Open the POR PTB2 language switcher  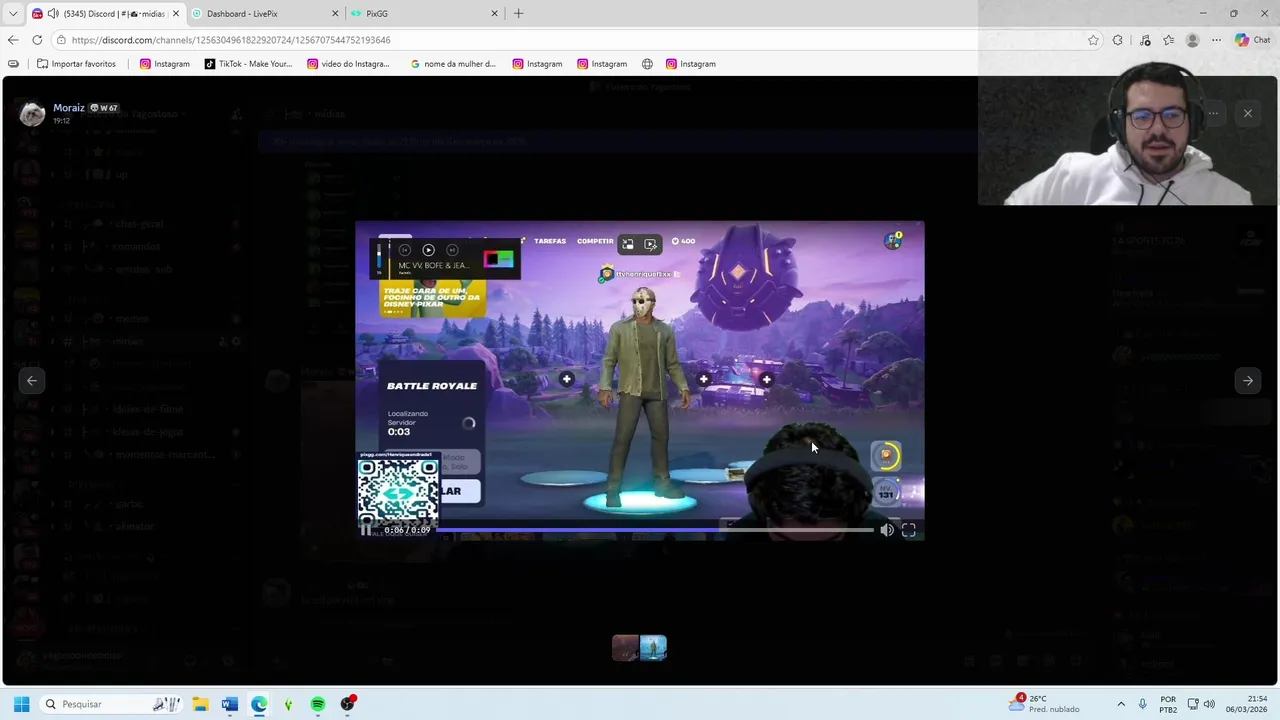pyautogui.click(x=1168, y=704)
